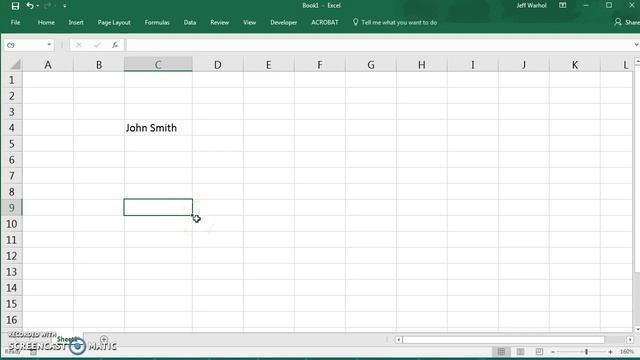Click the Enter checkmark formula icon

point(97,45)
